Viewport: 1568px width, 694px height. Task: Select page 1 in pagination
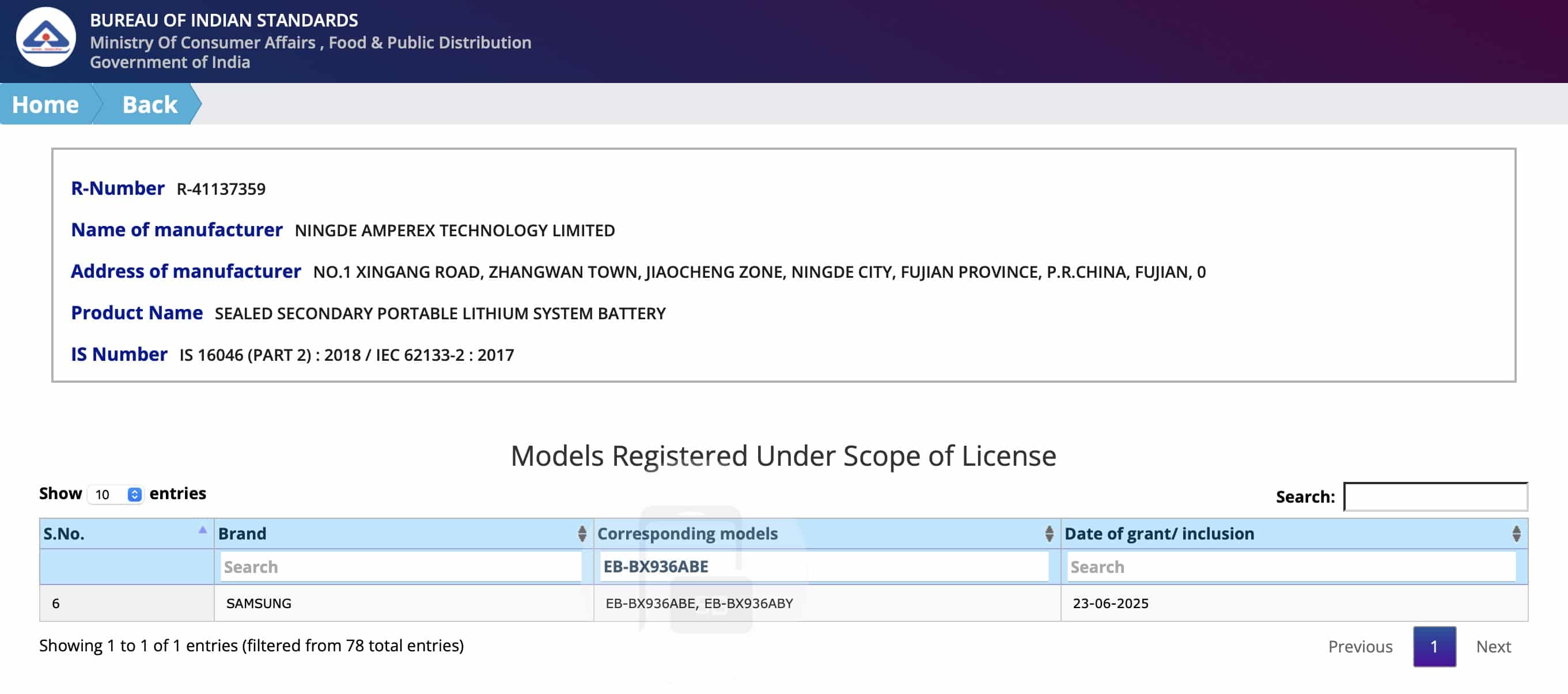(x=1434, y=647)
